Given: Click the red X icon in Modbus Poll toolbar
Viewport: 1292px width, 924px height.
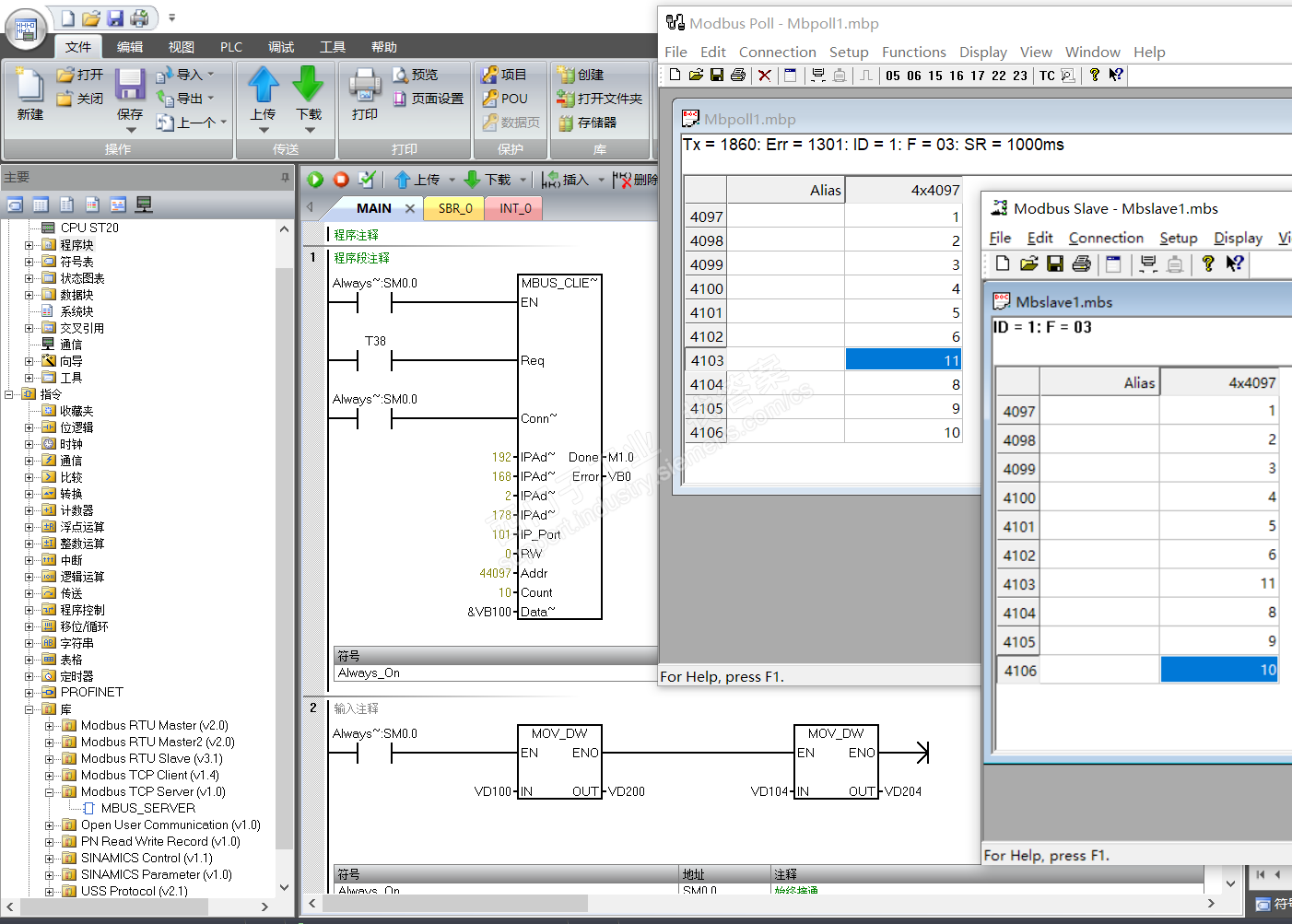Looking at the screenshot, I should [x=764, y=76].
